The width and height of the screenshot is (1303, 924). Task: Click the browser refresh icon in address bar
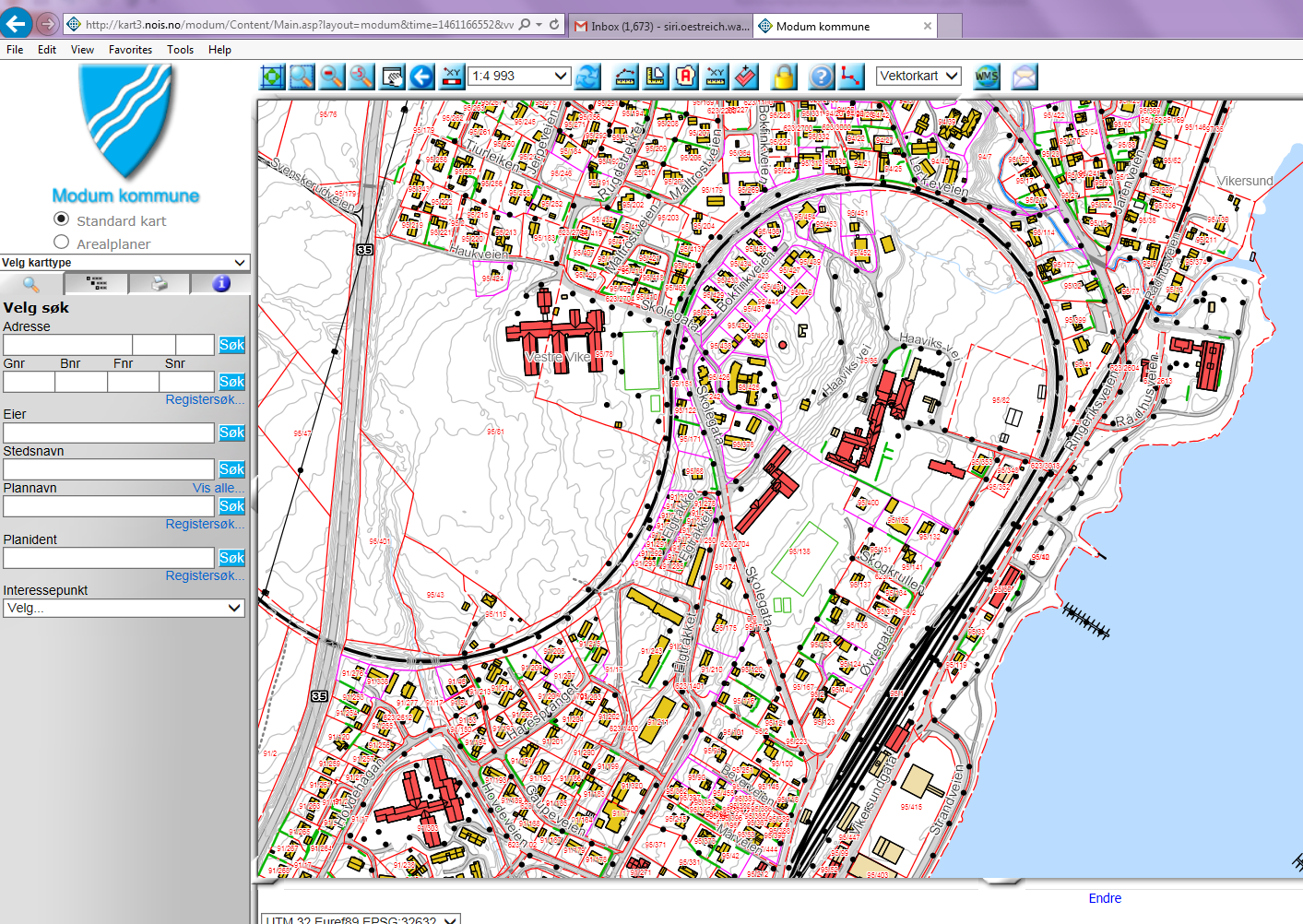(x=554, y=24)
